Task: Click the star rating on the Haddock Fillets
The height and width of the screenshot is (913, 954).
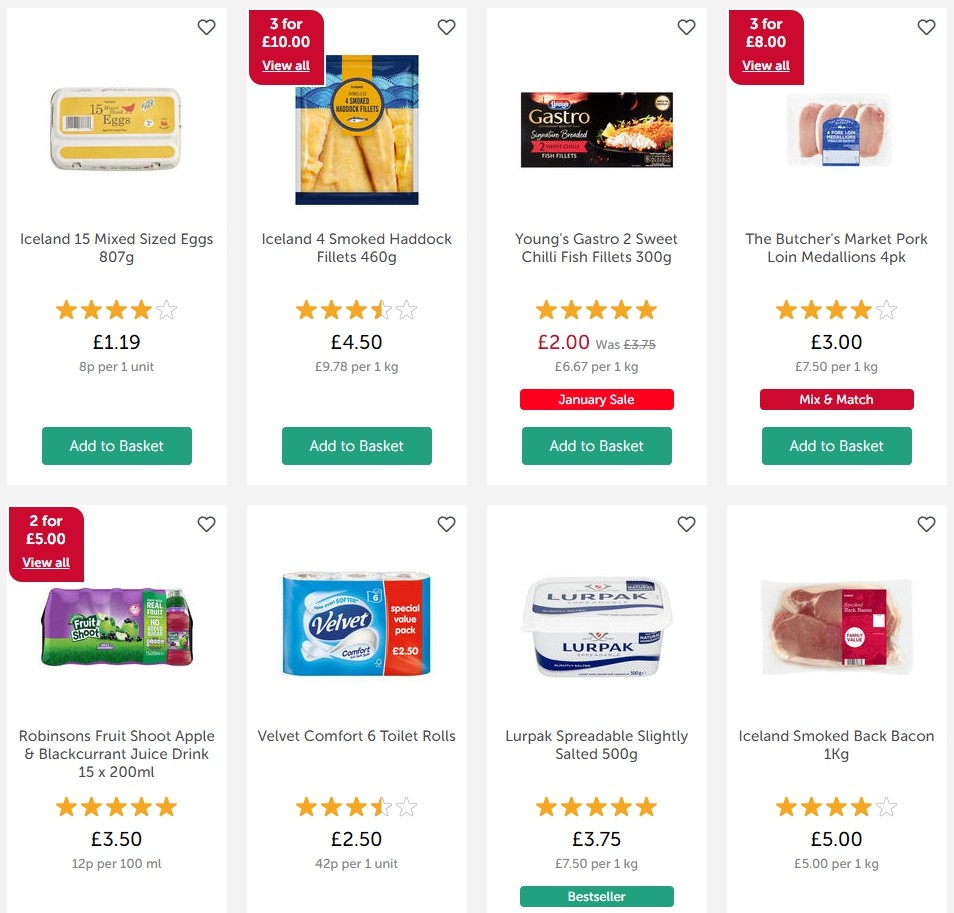Action: [356, 310]
